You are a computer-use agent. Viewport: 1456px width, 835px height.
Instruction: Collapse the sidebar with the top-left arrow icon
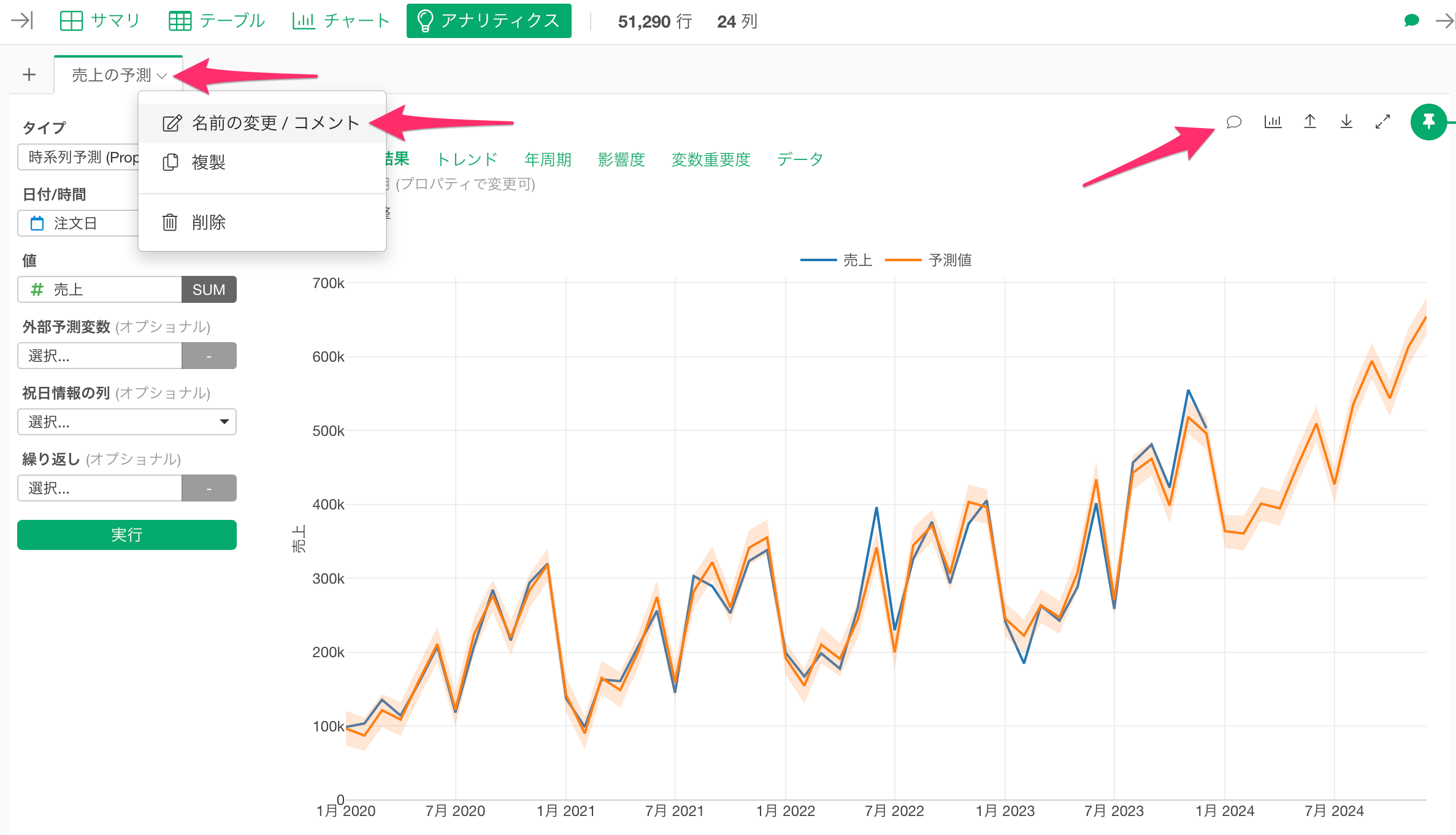tap(22, 21)
